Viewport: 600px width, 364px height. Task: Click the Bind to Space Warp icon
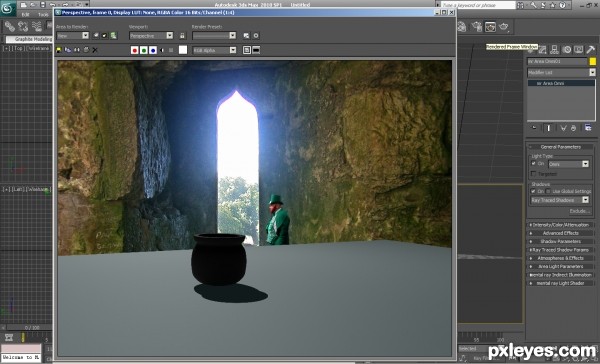37,26
